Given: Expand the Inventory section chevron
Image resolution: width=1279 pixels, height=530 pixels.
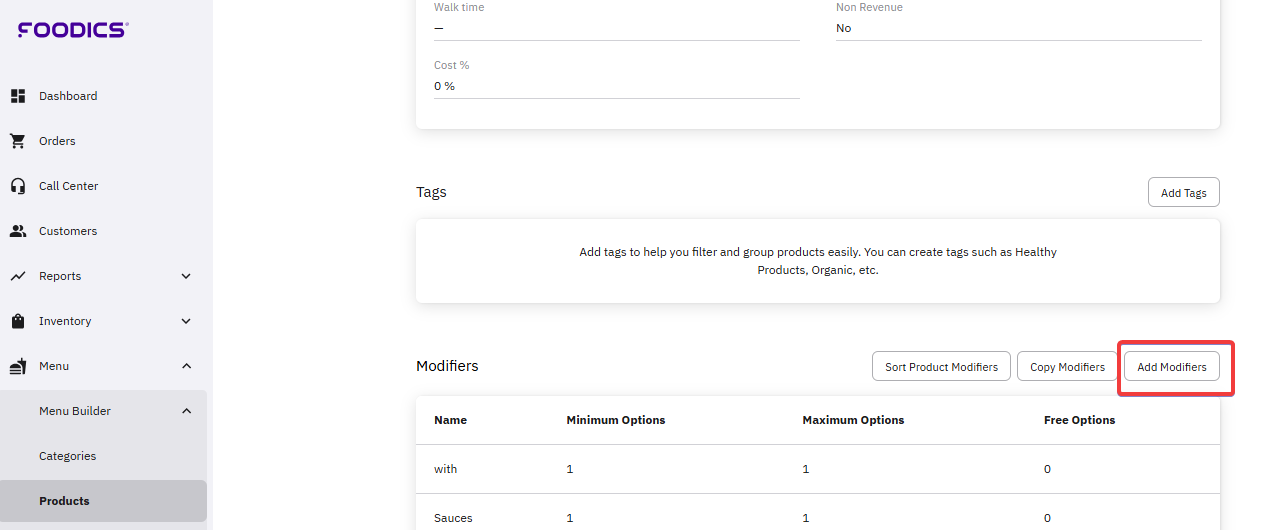Looking at the screenshot, I should 186,321.
